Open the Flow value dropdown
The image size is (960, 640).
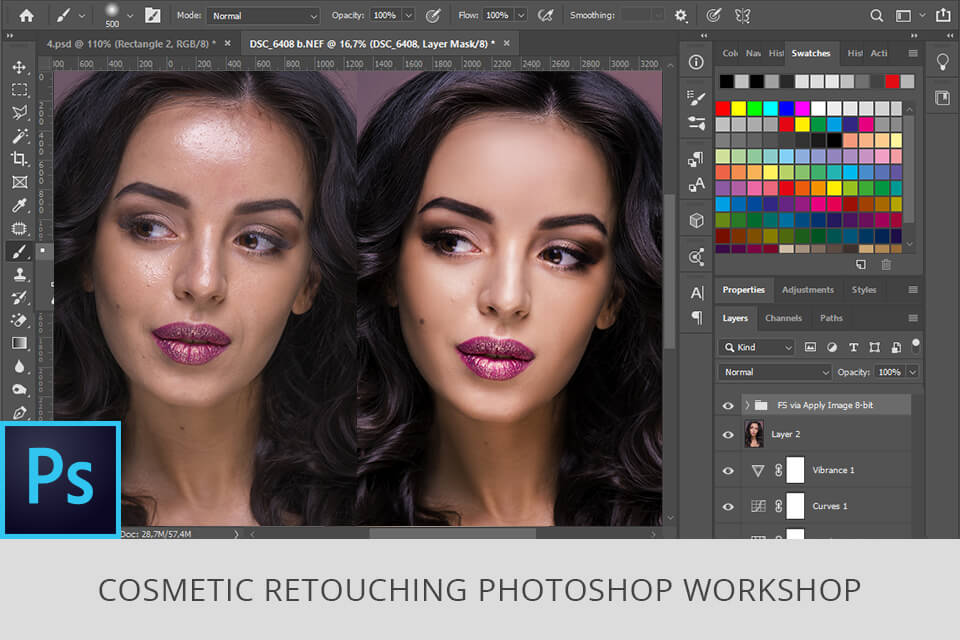click(521, 15)
